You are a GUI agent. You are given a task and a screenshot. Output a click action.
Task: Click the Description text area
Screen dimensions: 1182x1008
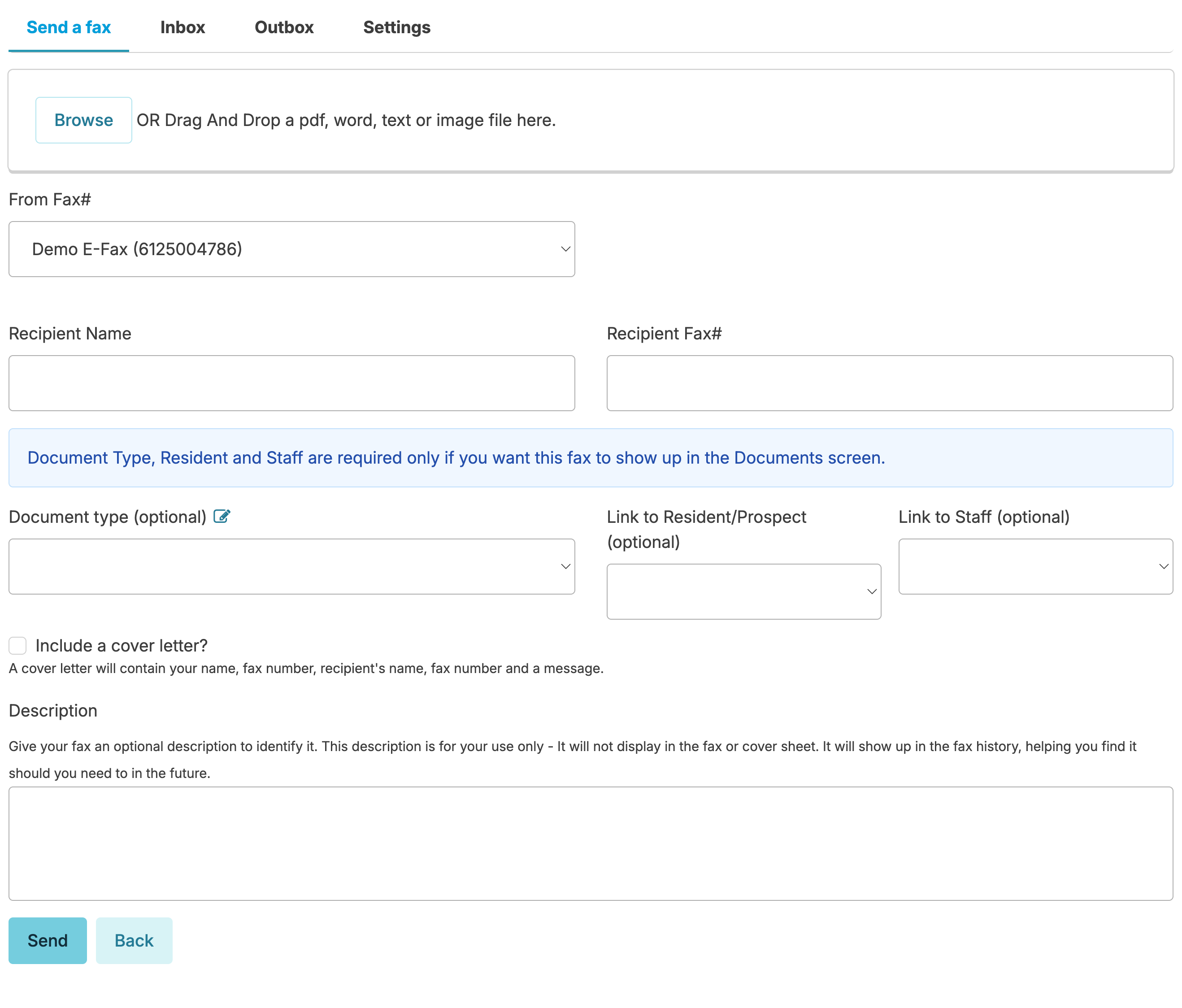[x=591, y=844]
